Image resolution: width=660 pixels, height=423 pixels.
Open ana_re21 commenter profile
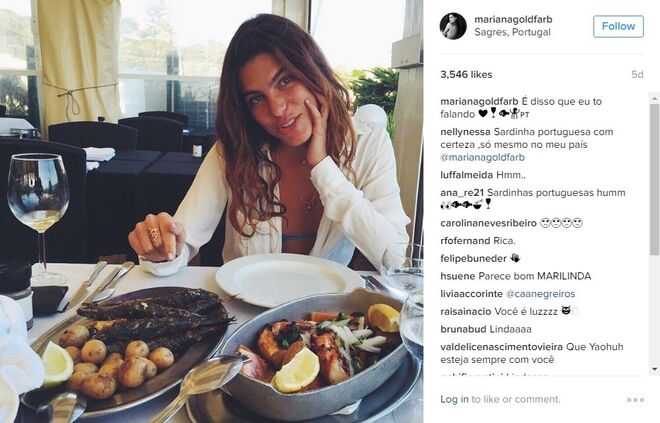point(462,193)
